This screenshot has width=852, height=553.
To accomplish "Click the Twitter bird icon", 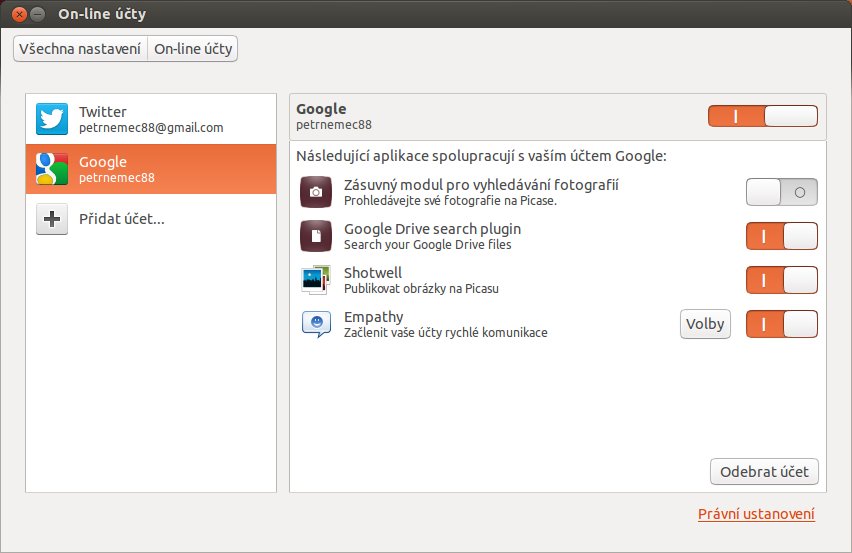I will point(52,119).
